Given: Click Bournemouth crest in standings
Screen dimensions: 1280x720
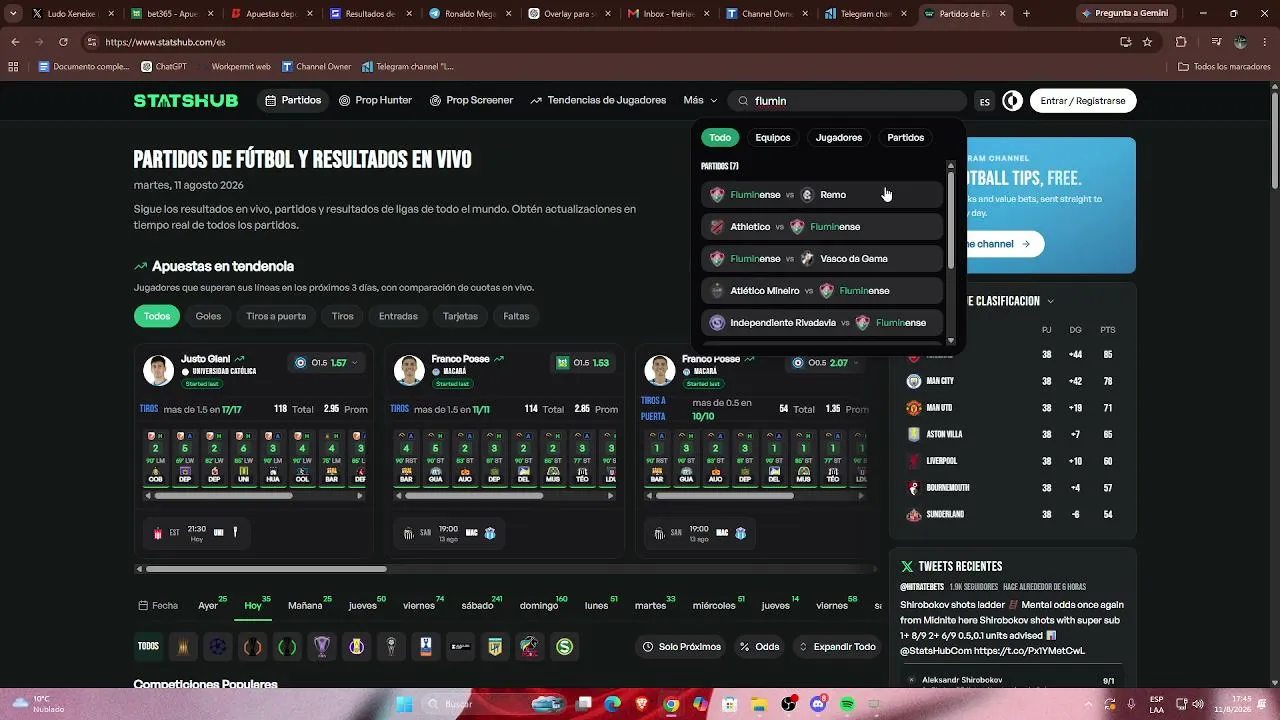Looking at the screenshot, I should [x=913, y=488].
